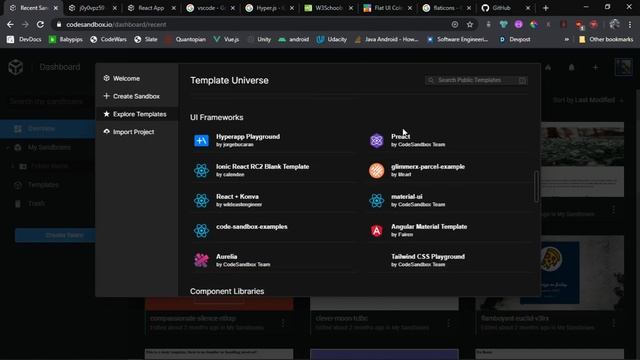This screenshot has width=640, height=360.
Task: Show more bookmarks with double chevron
Action: pyautogui.click(x=567, y=40)
